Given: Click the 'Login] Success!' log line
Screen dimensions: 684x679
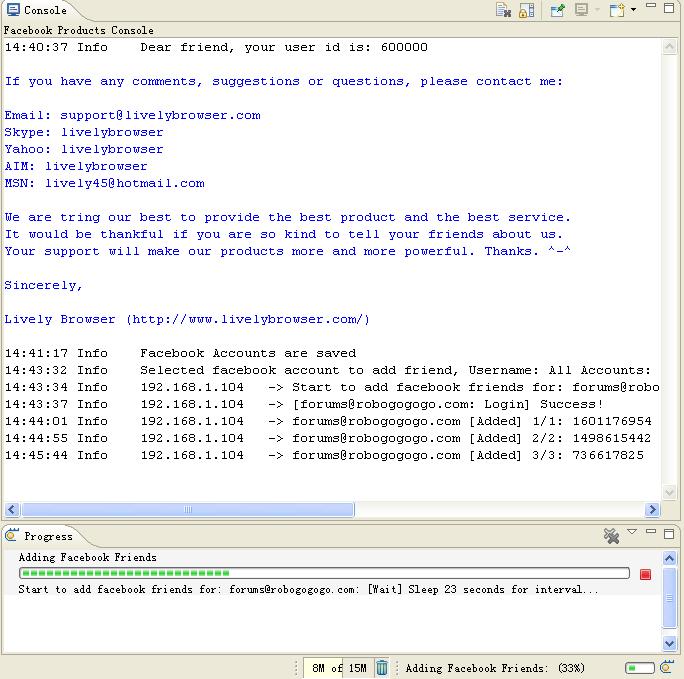Looking at the screenshot, I should coord(304,404).
